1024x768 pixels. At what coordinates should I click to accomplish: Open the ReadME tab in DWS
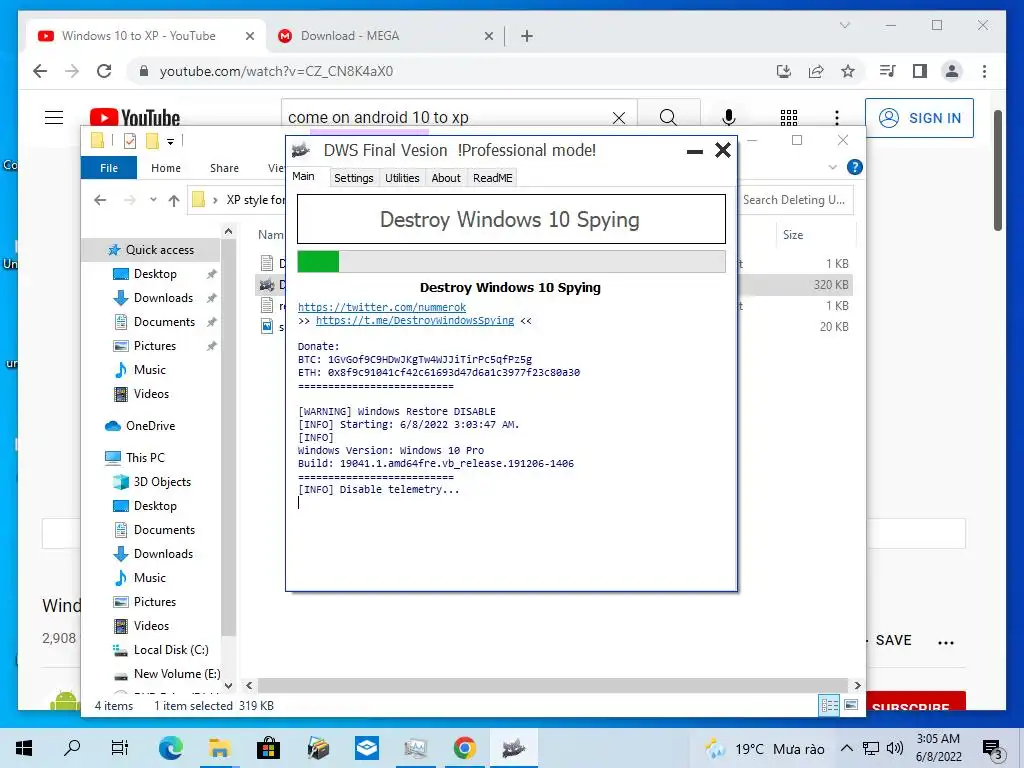492,178
